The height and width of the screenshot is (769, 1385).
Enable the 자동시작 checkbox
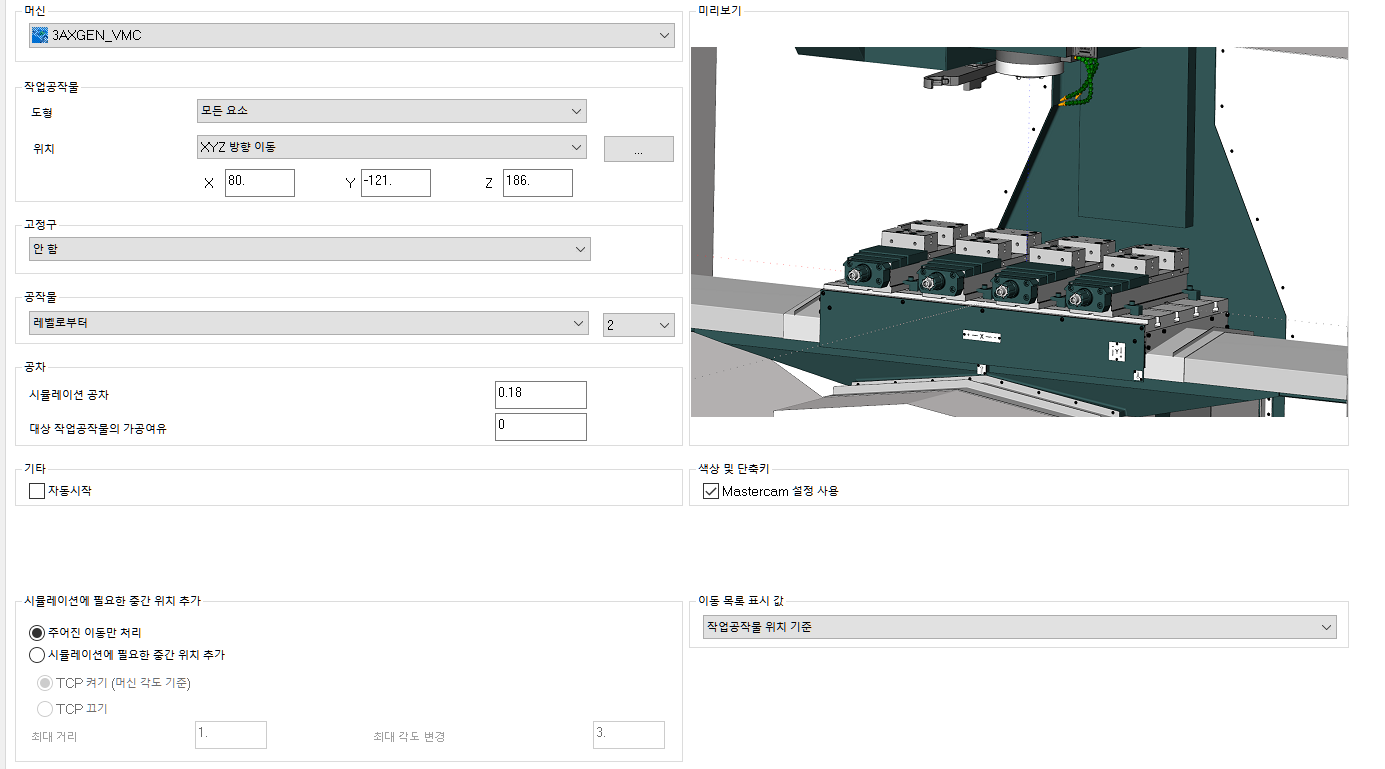(37, 491)
